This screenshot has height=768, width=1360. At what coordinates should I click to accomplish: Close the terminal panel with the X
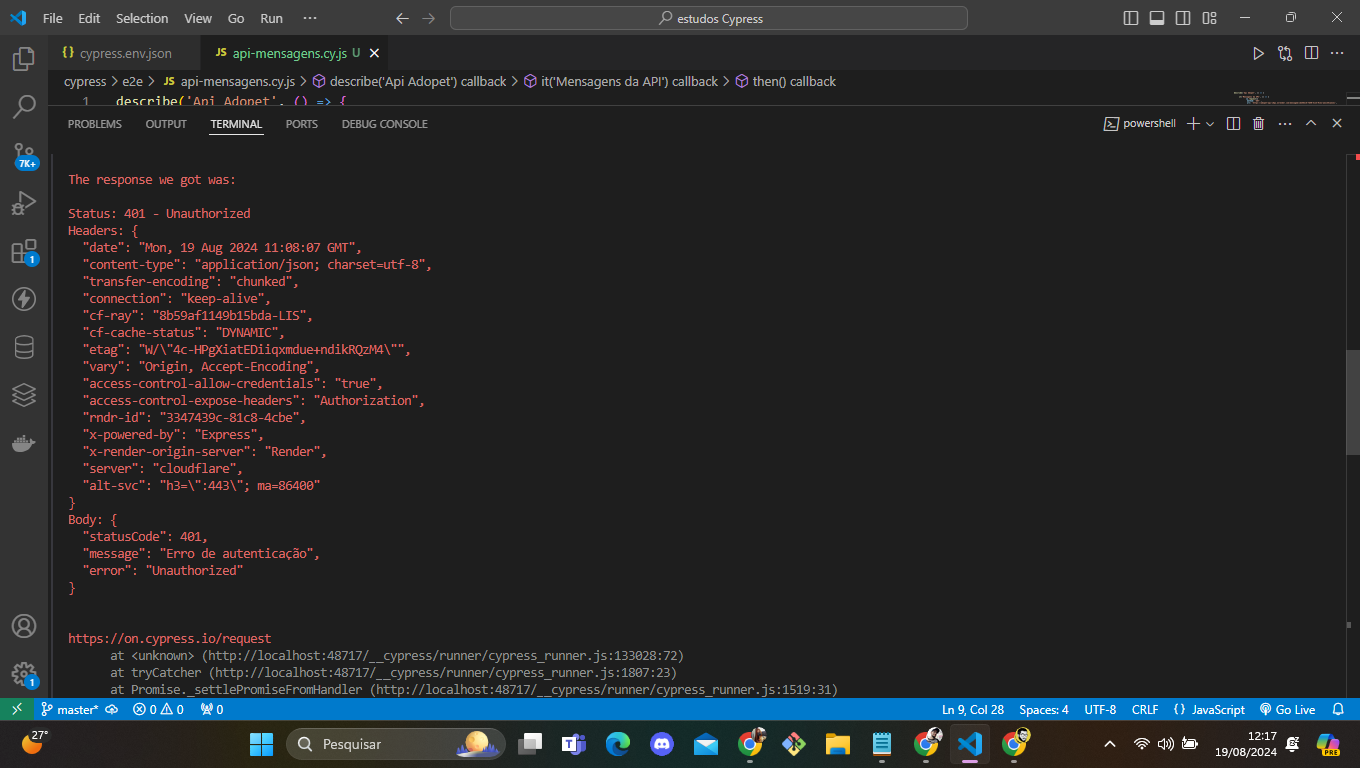1337,124
